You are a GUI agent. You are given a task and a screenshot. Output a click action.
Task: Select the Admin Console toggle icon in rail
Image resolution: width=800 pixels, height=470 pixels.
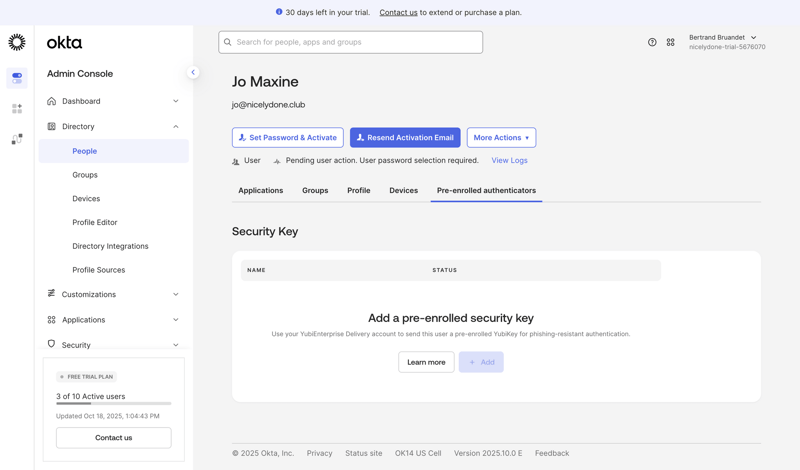17,78
